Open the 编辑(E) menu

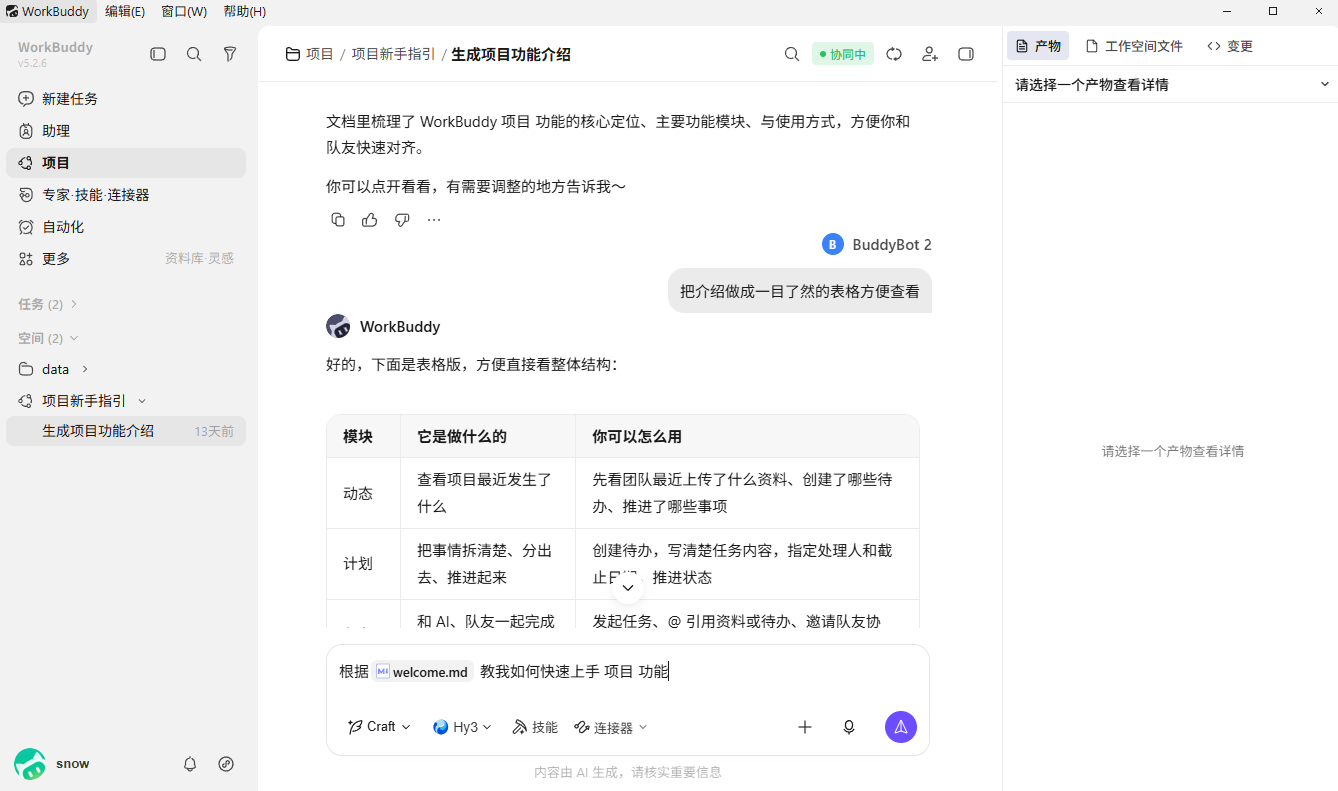click(125, 11)
